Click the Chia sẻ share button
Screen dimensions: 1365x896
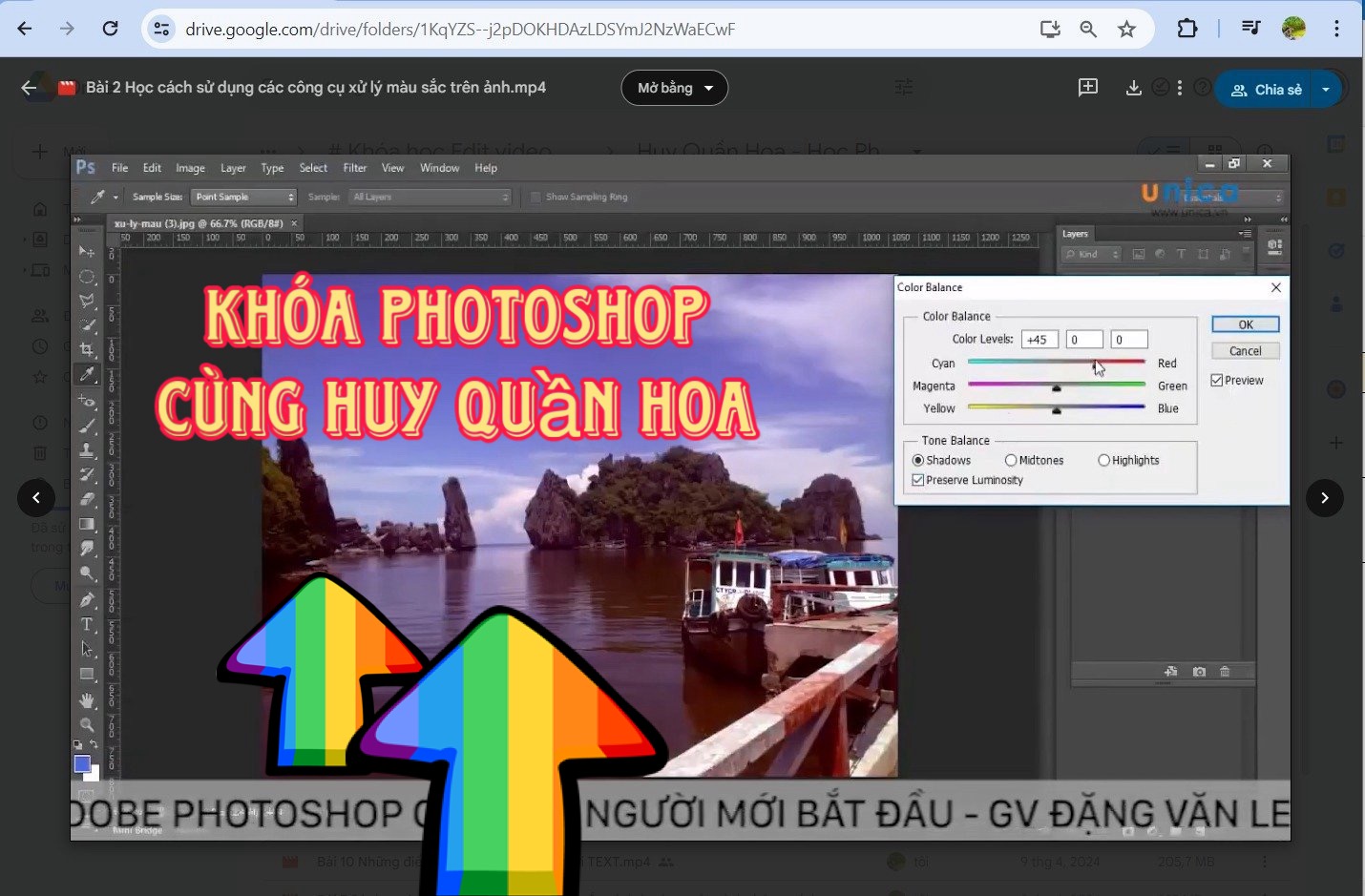pyautogui.click(x=1266, y=89)
